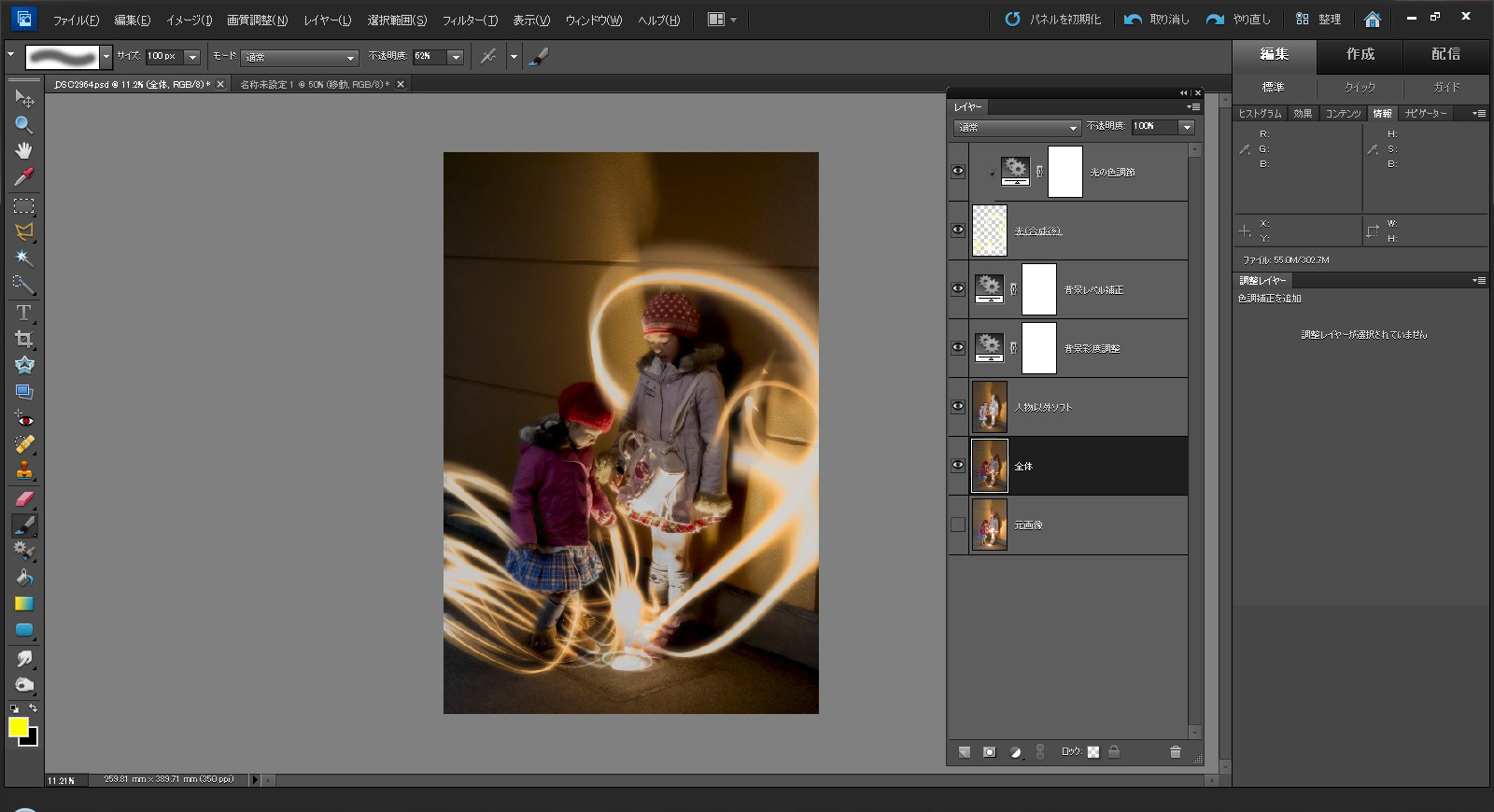Select the Zoom tool in the toolbox
This screenshot has width=1494, height=812.
pyautogui.click(x=24, y=124)
